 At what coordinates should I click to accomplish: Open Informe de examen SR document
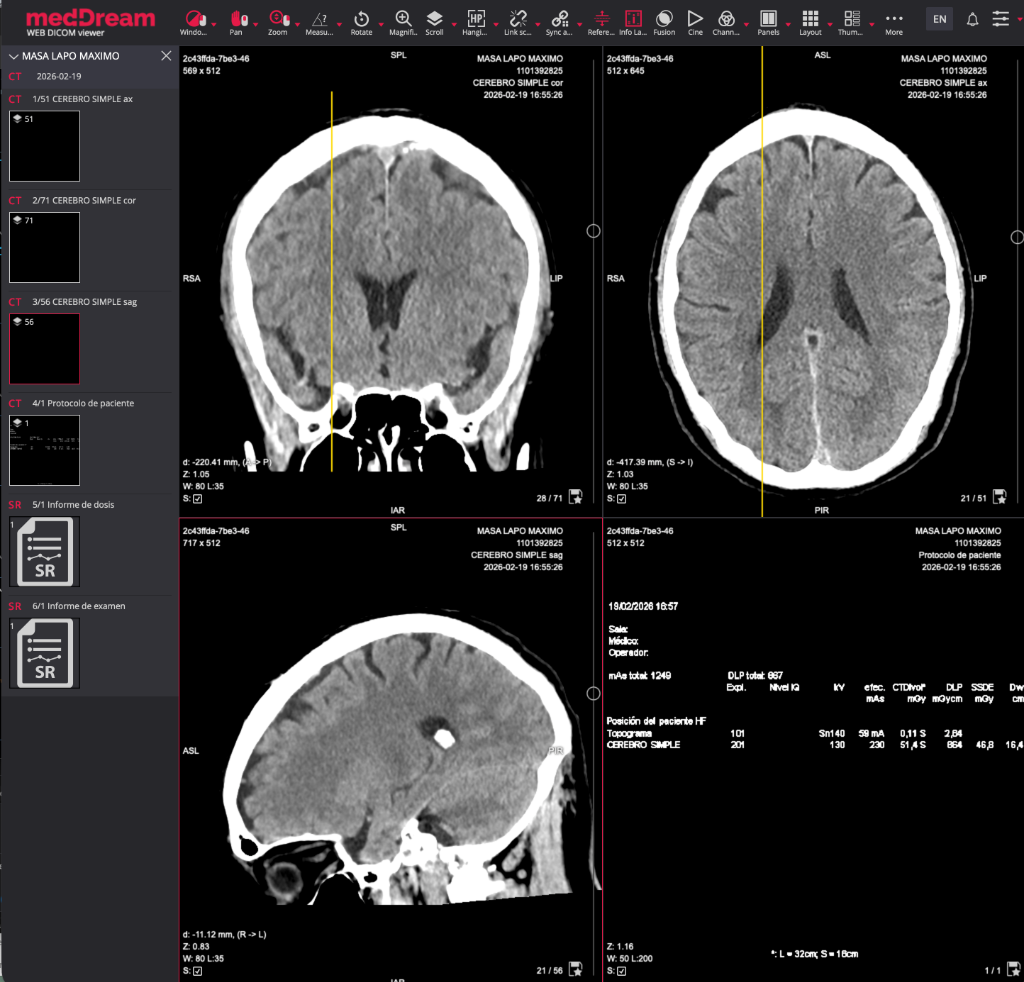click(x=44, y=653)
